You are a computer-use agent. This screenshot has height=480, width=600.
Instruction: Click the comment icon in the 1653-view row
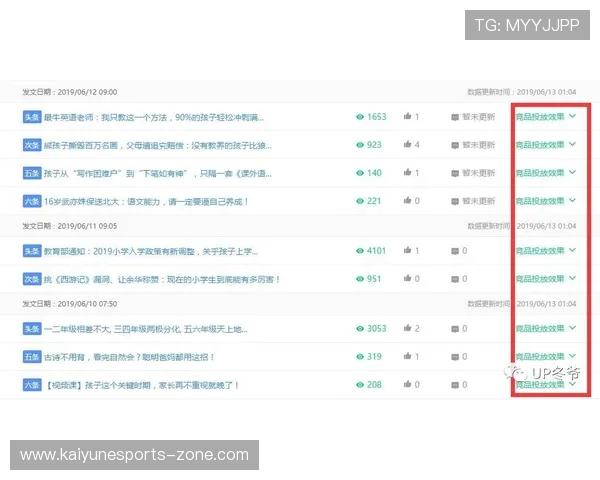[455, 118]
